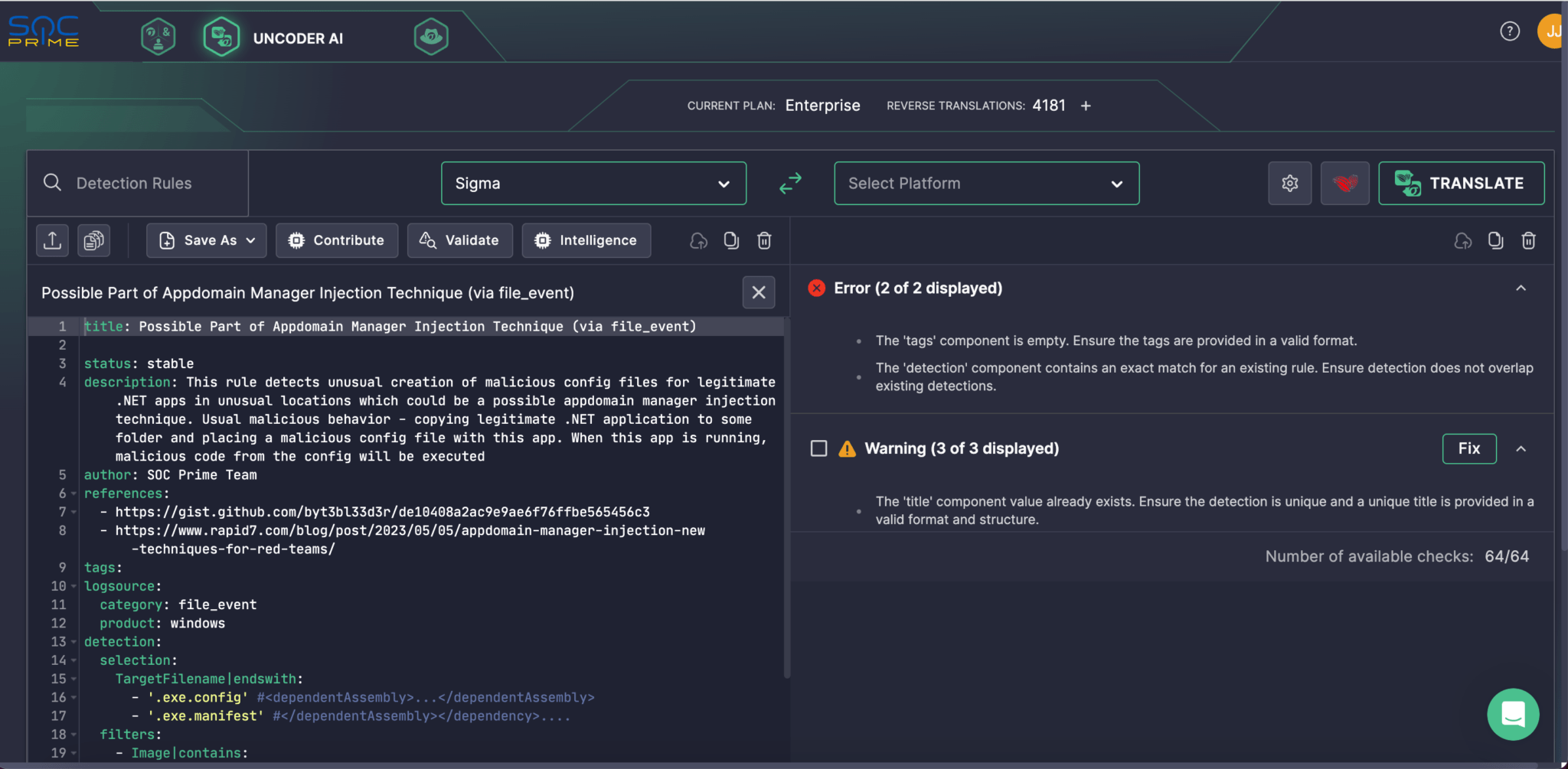Click the help question mark icon
This screenshot has width=1568, height=769.
tap(1509, 31)
